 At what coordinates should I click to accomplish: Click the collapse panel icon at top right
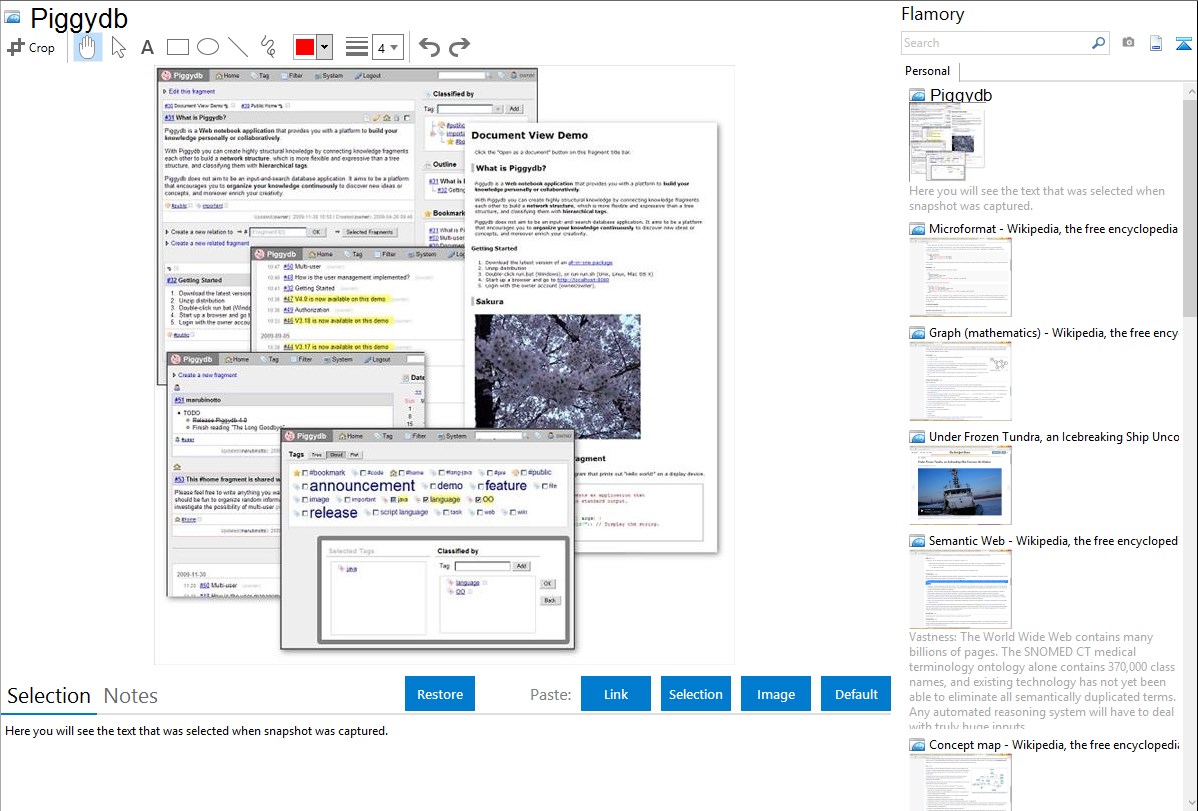pyautogui.click(x=1183, y=43)
